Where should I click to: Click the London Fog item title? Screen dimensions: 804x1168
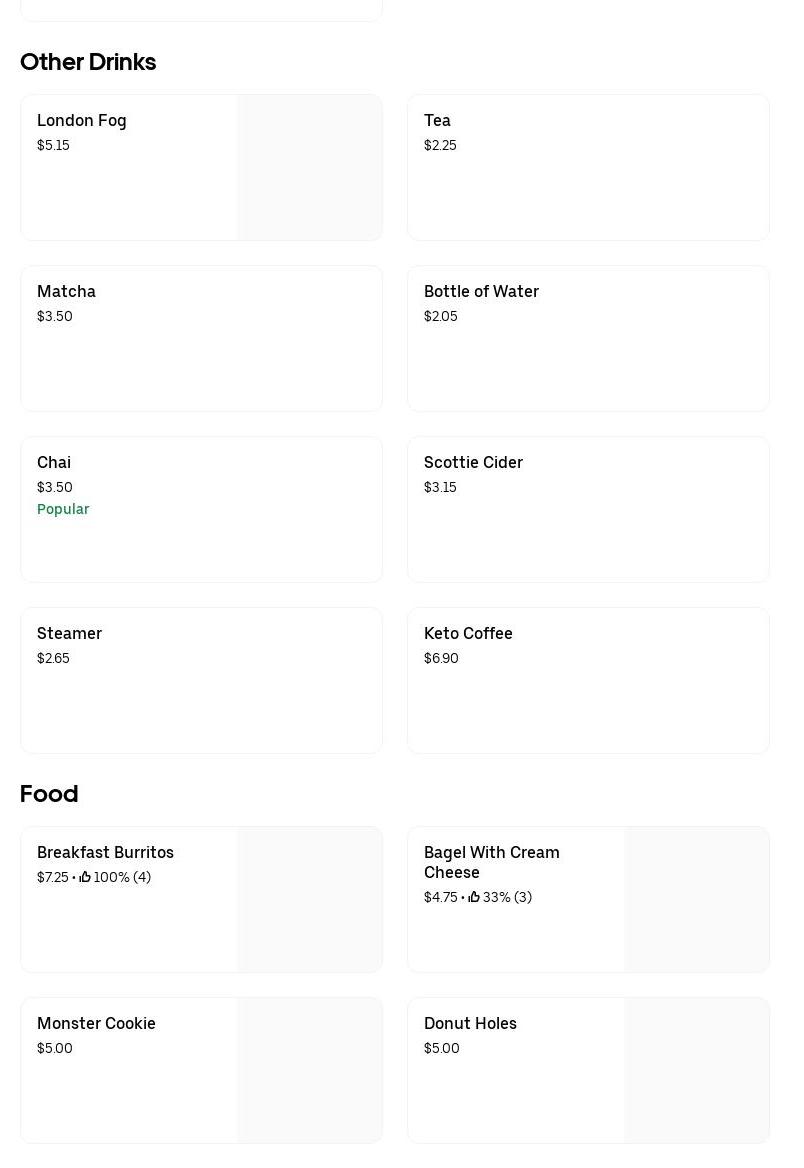(82, 120)
